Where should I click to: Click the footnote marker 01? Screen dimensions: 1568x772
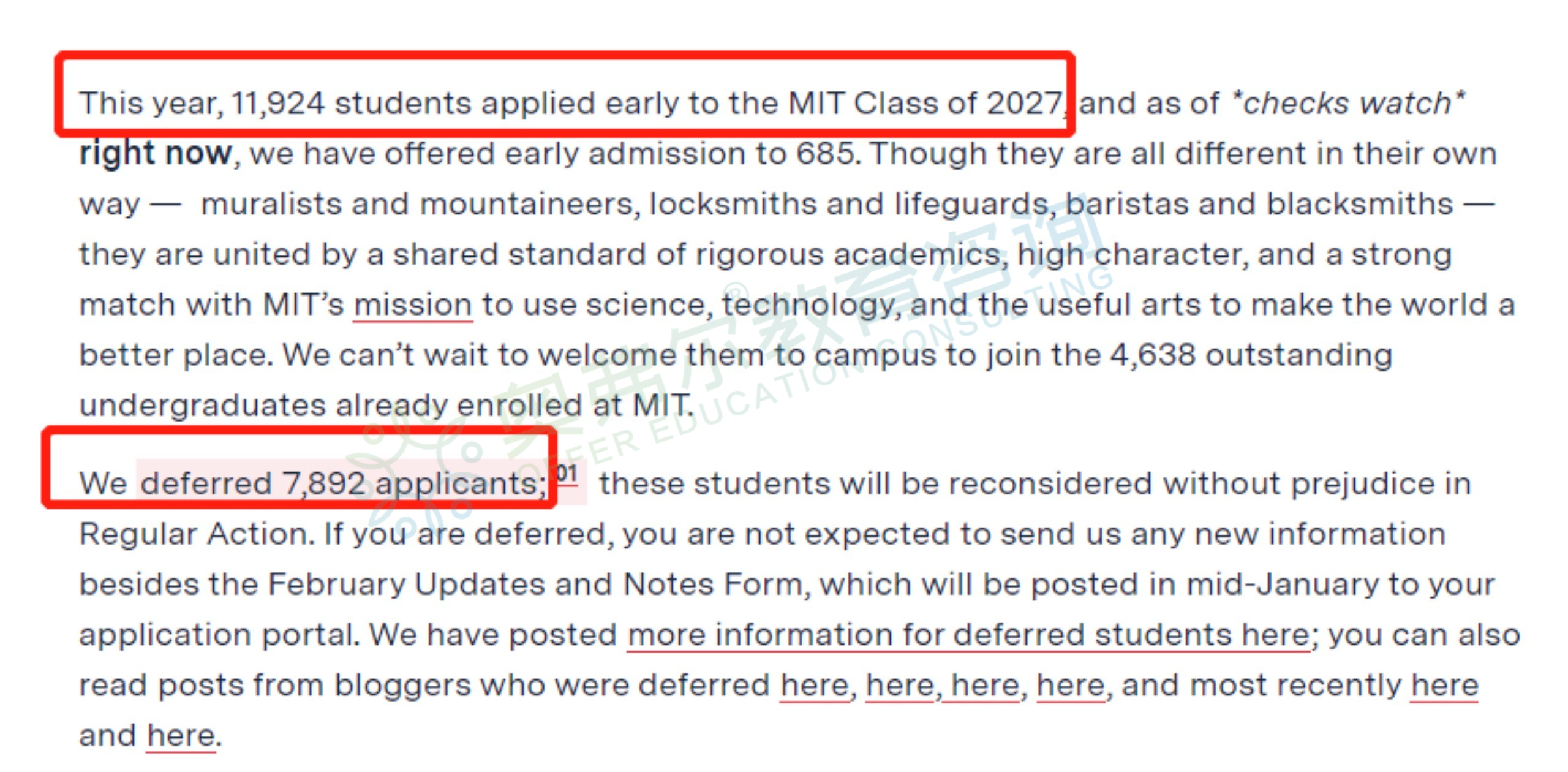click(x=567, y=474)
